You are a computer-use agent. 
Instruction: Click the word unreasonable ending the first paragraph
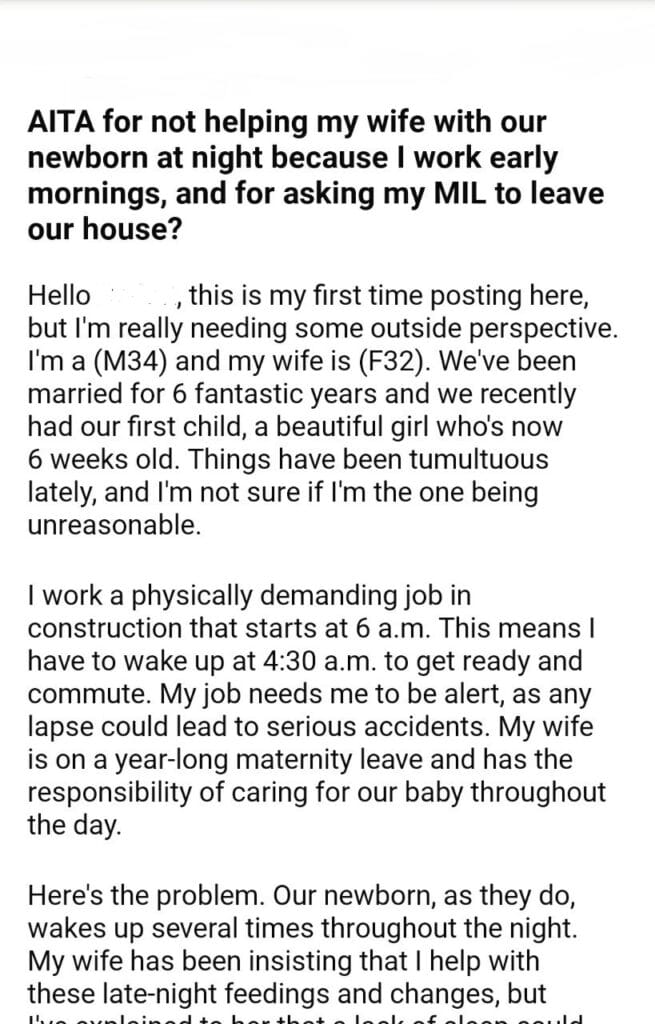point(114,526)
